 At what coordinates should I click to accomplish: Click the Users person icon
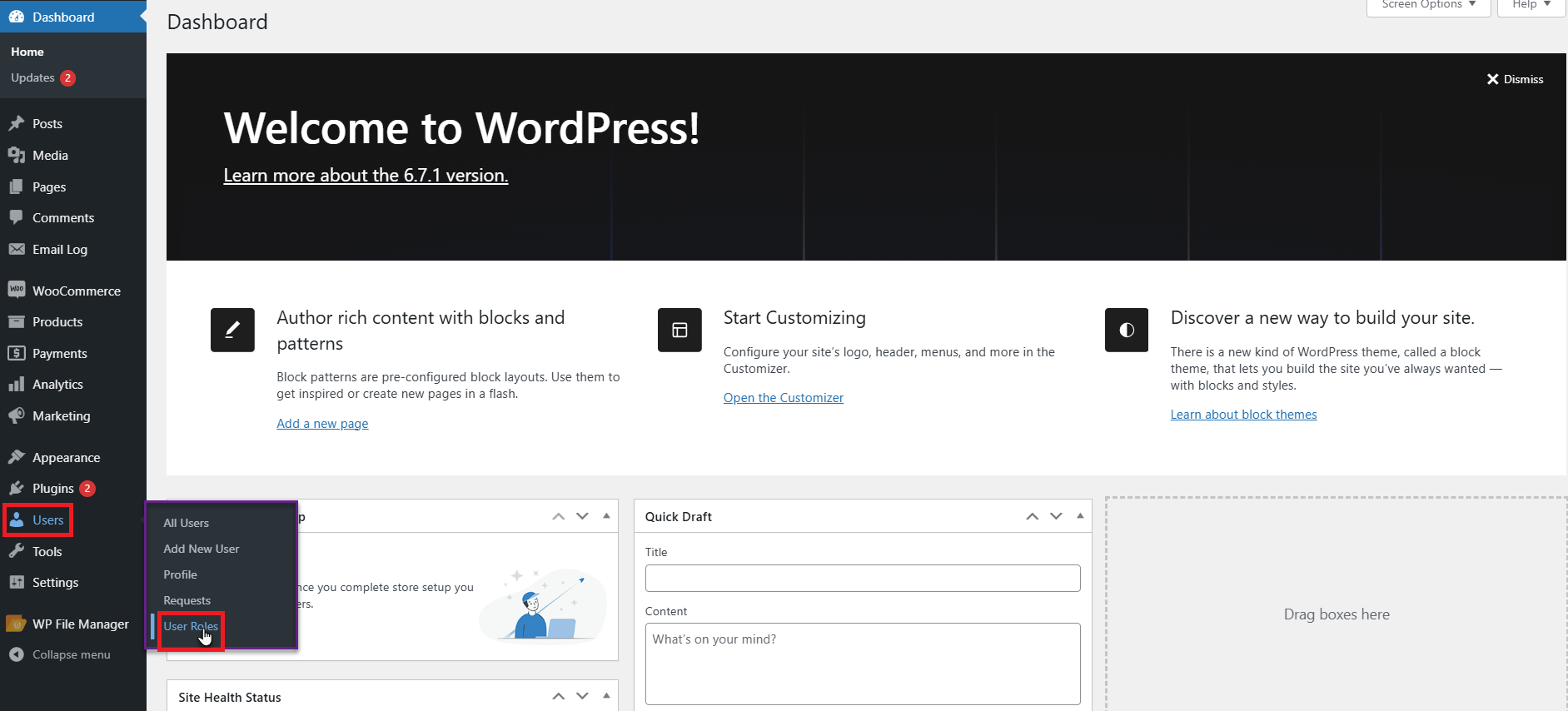pyautogui.click(x=17, y=520)
